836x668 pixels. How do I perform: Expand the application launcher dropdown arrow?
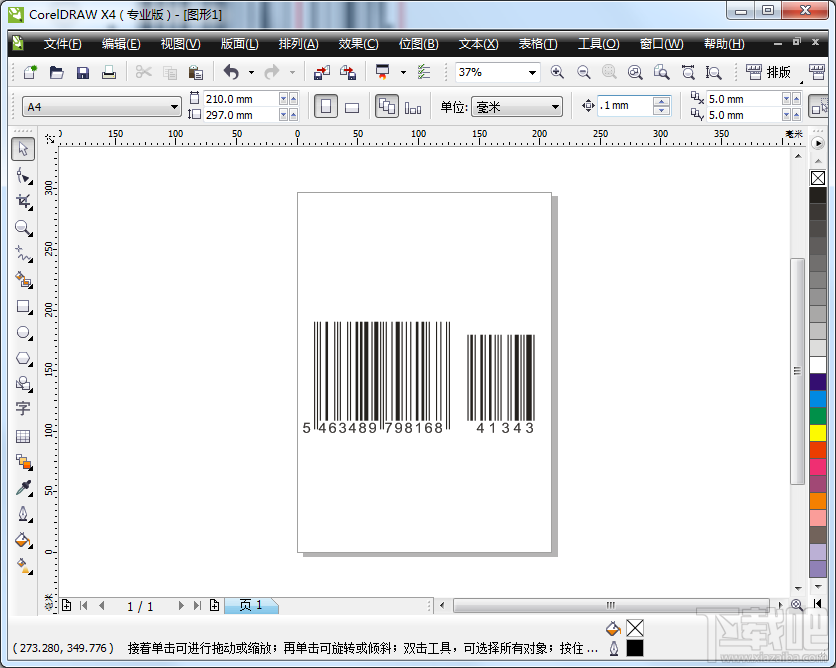[403, 73]
